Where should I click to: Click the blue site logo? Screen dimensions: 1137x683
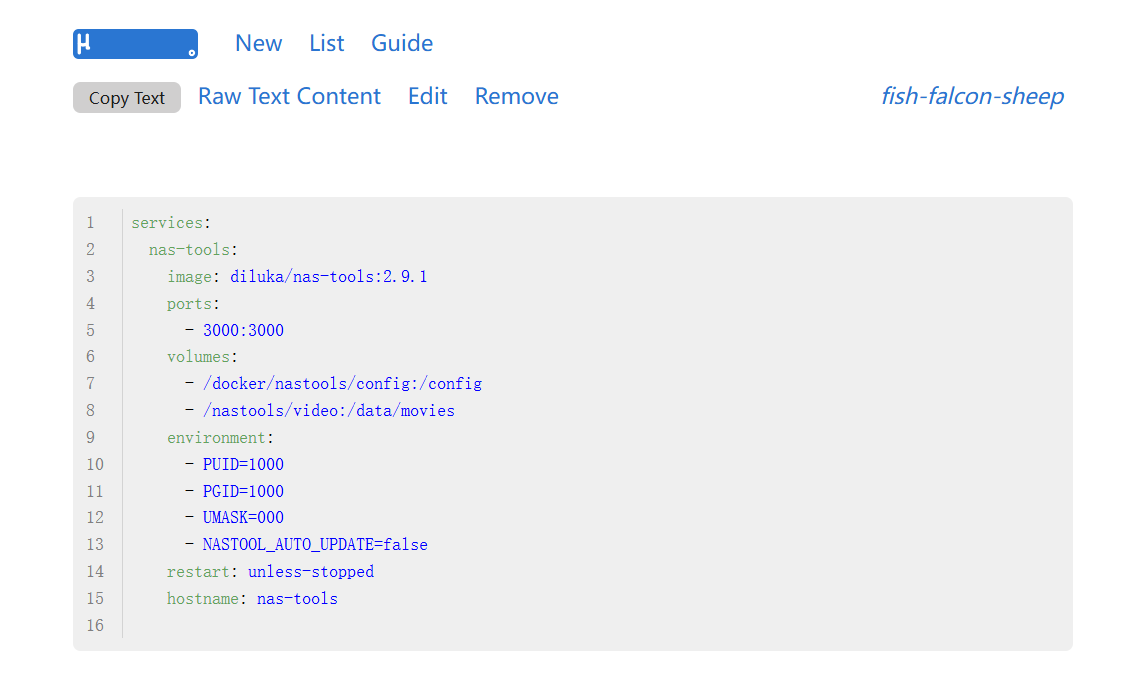pyautogui.click(x=135, y=44)
